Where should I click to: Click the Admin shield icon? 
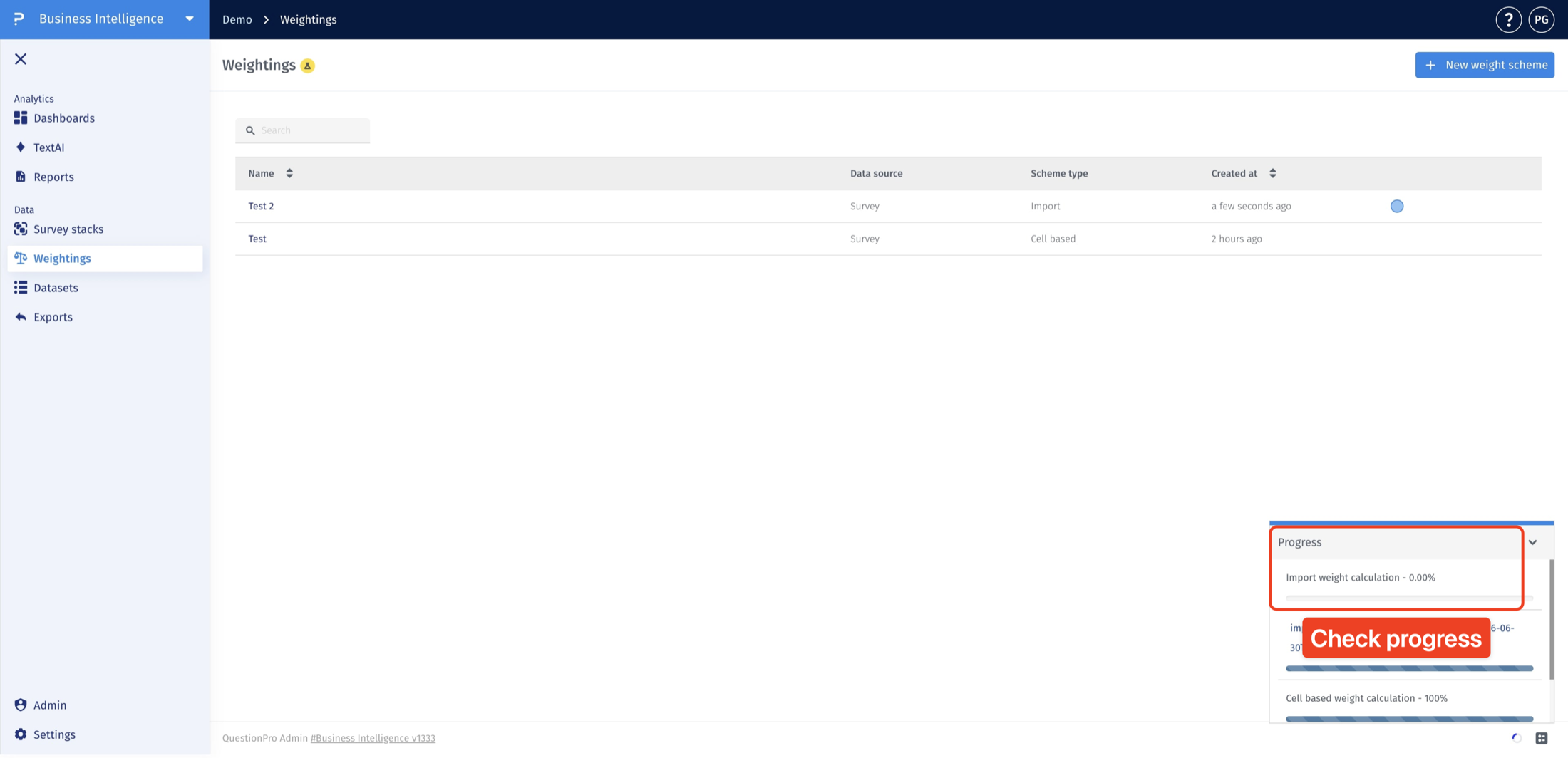coord(21,705)
